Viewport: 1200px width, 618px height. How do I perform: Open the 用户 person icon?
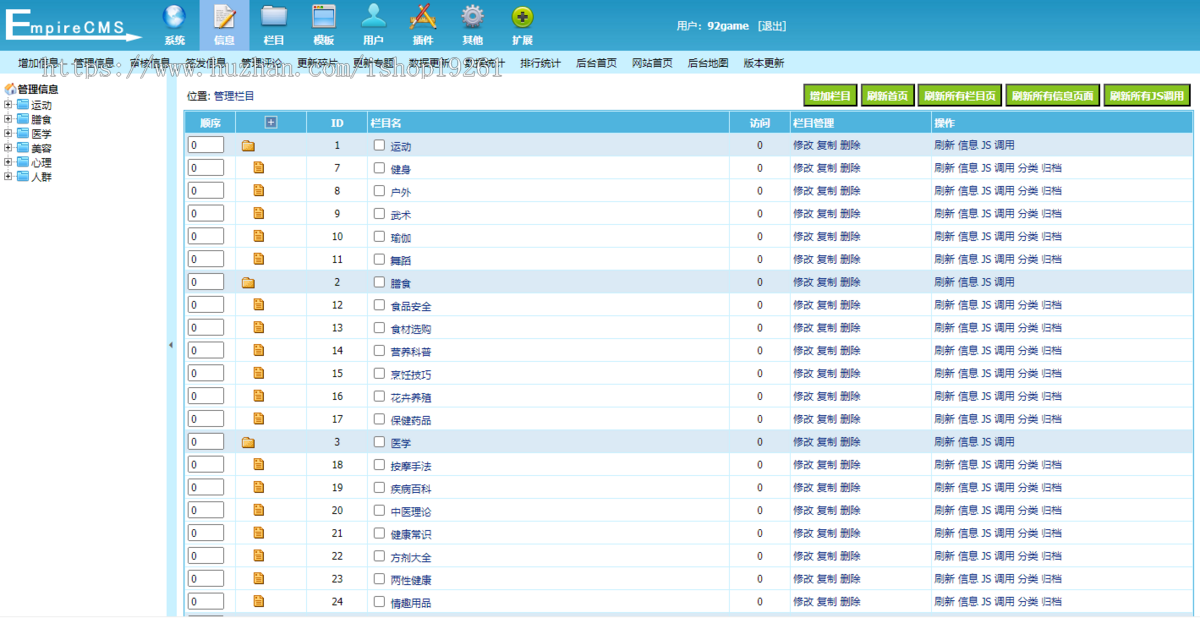coord(373,17)
